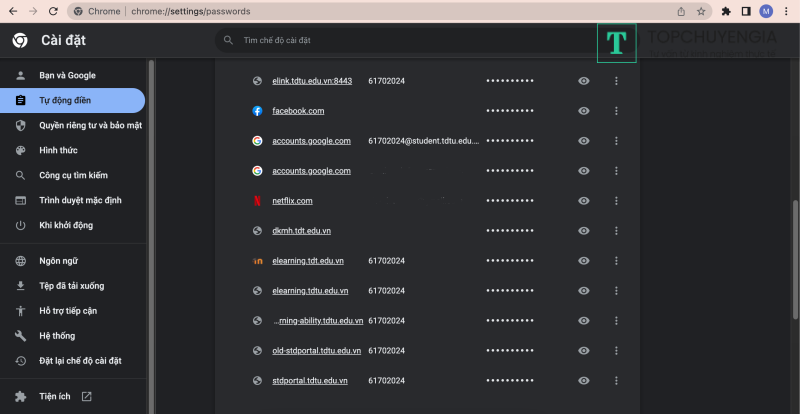Open more actions for elink.tdtu.edu.vn:8443
The width and height of the screenshot is (800, 414).
click(x=616, y=81)
